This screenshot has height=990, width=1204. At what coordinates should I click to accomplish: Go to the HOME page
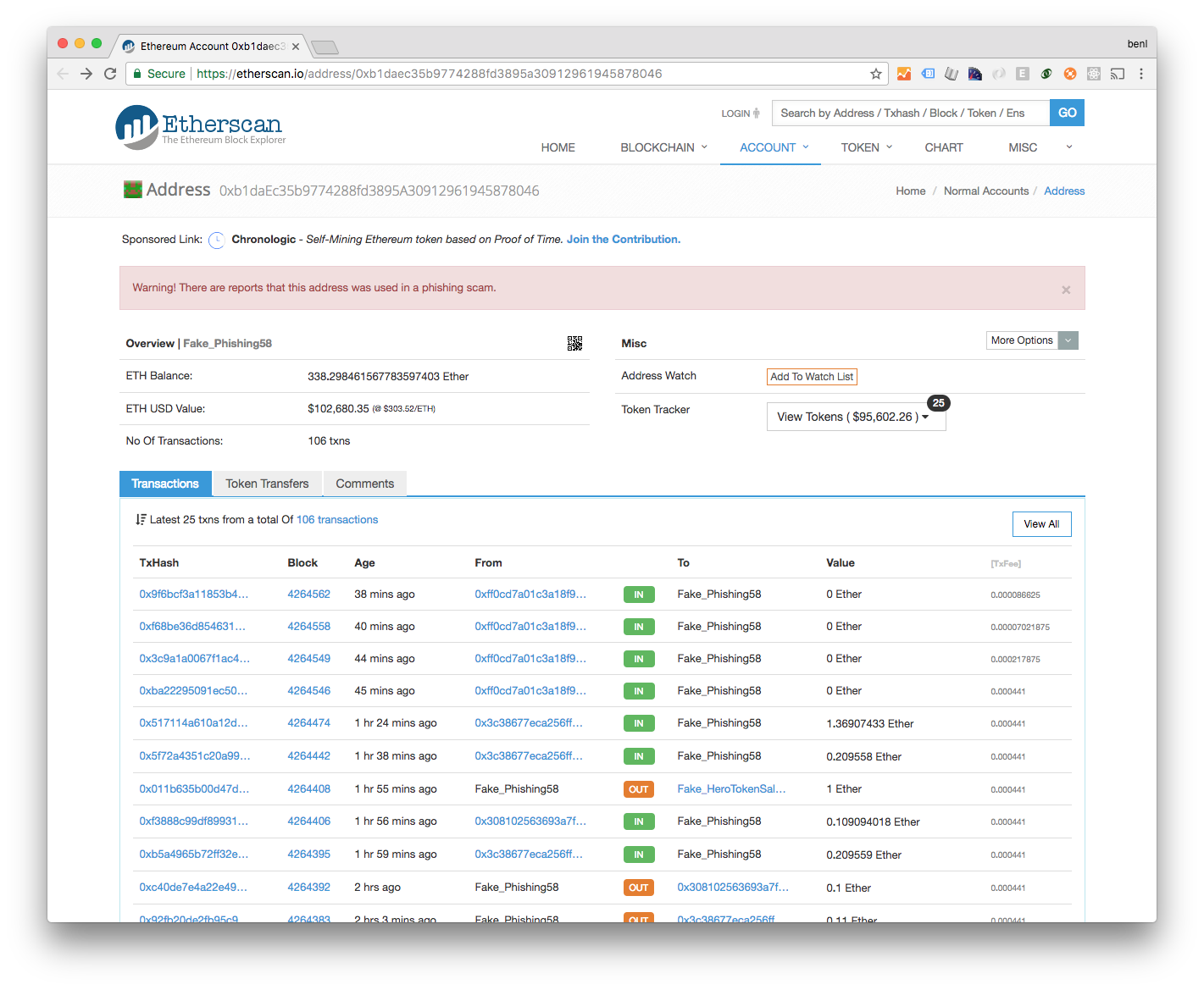(558, 147)
